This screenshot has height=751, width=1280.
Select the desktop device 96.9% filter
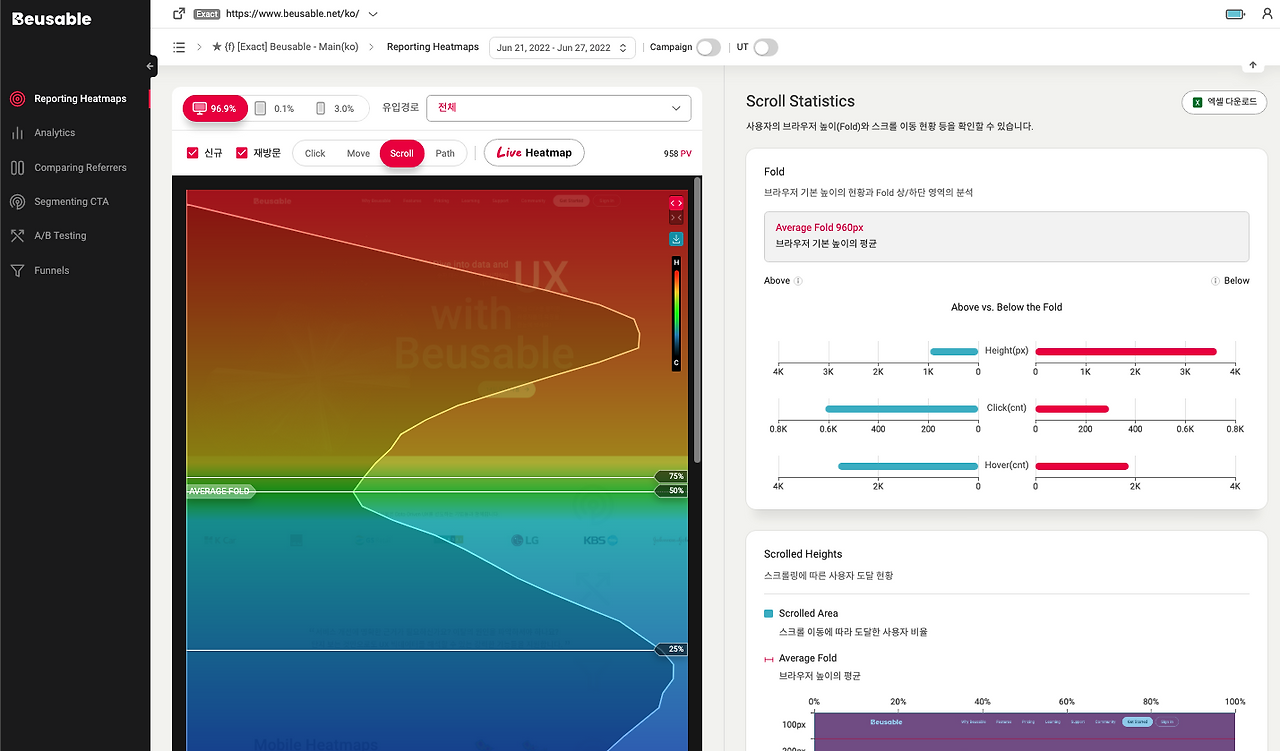pos(215,108)
